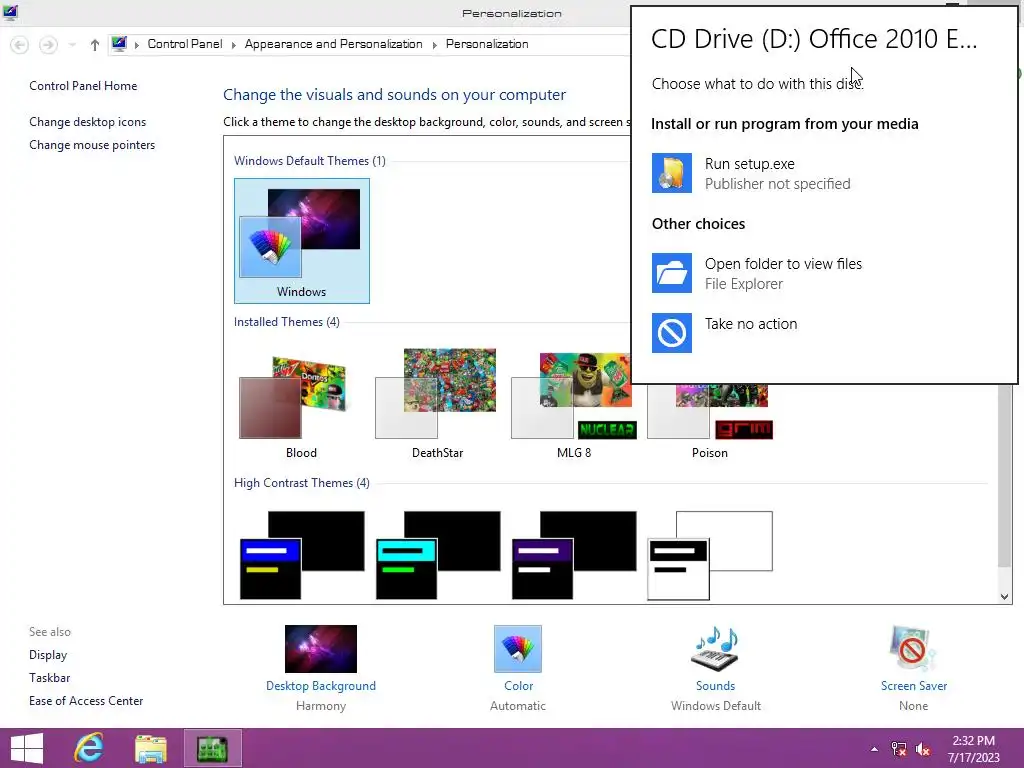Click the Desktop Background link

pos(321,686)
